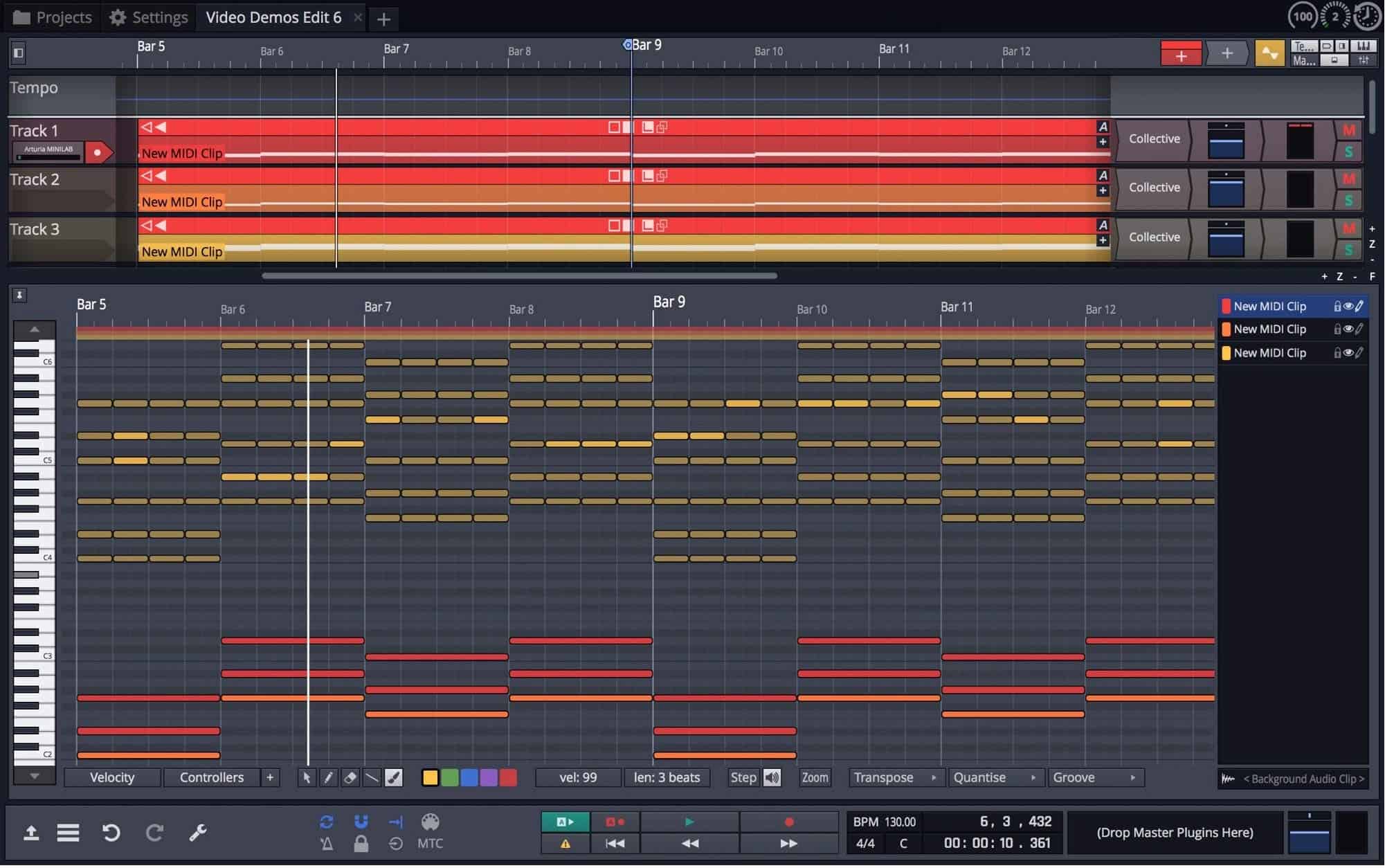Open the Transpose dropdown
1385x868 pixels.
895,778
